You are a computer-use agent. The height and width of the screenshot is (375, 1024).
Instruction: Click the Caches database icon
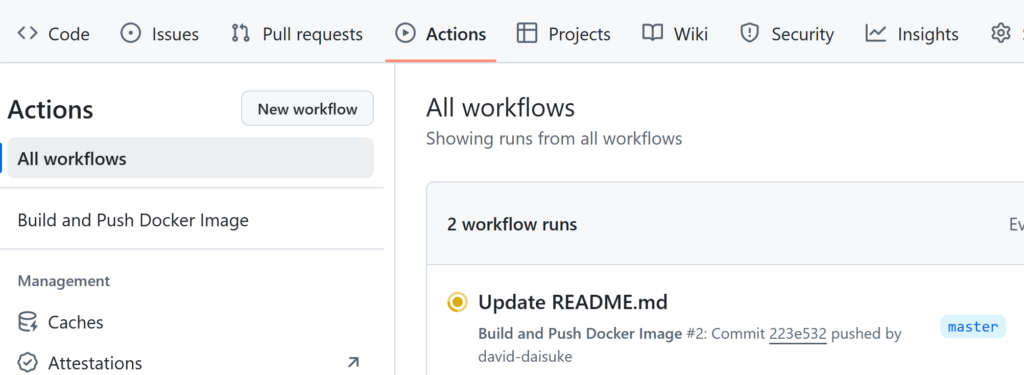tap(27, 322)
